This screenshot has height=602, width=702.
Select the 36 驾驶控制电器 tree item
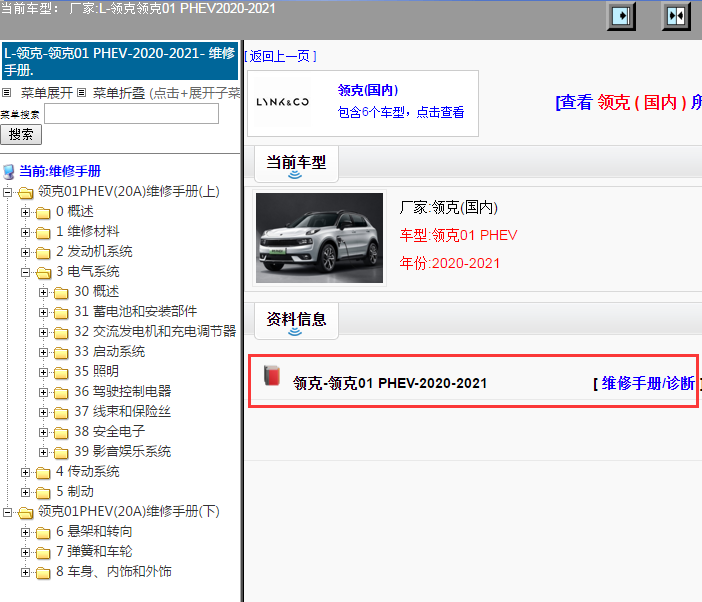[x=123, y=392]
